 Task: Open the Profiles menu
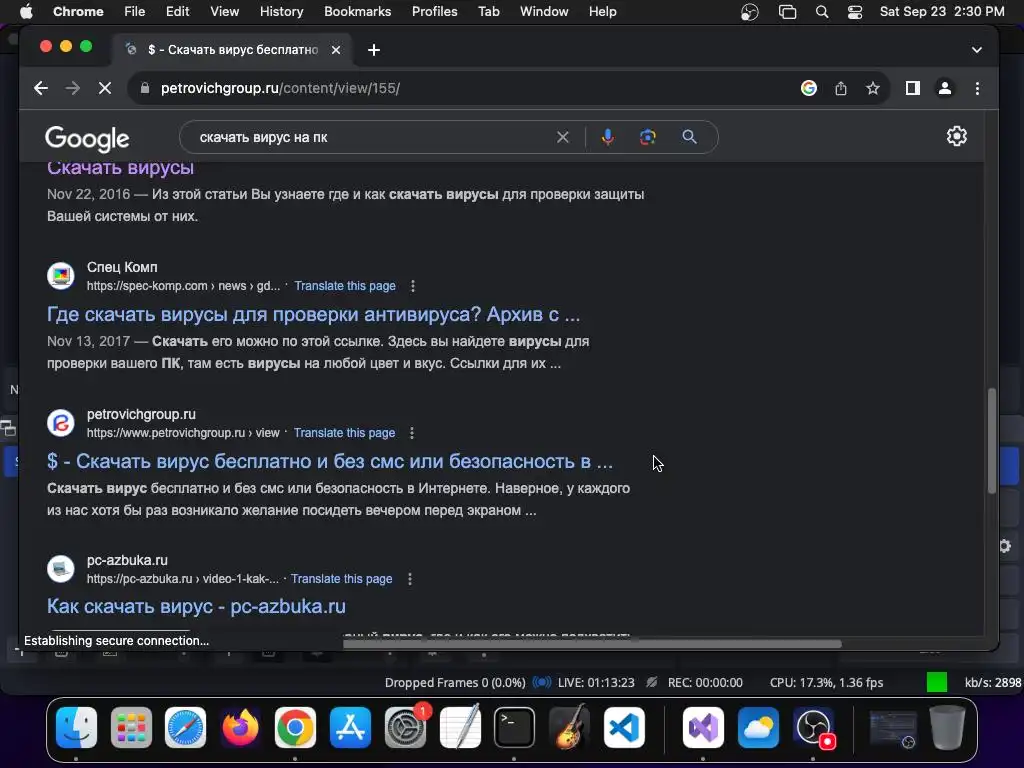(x=434, y=12)
